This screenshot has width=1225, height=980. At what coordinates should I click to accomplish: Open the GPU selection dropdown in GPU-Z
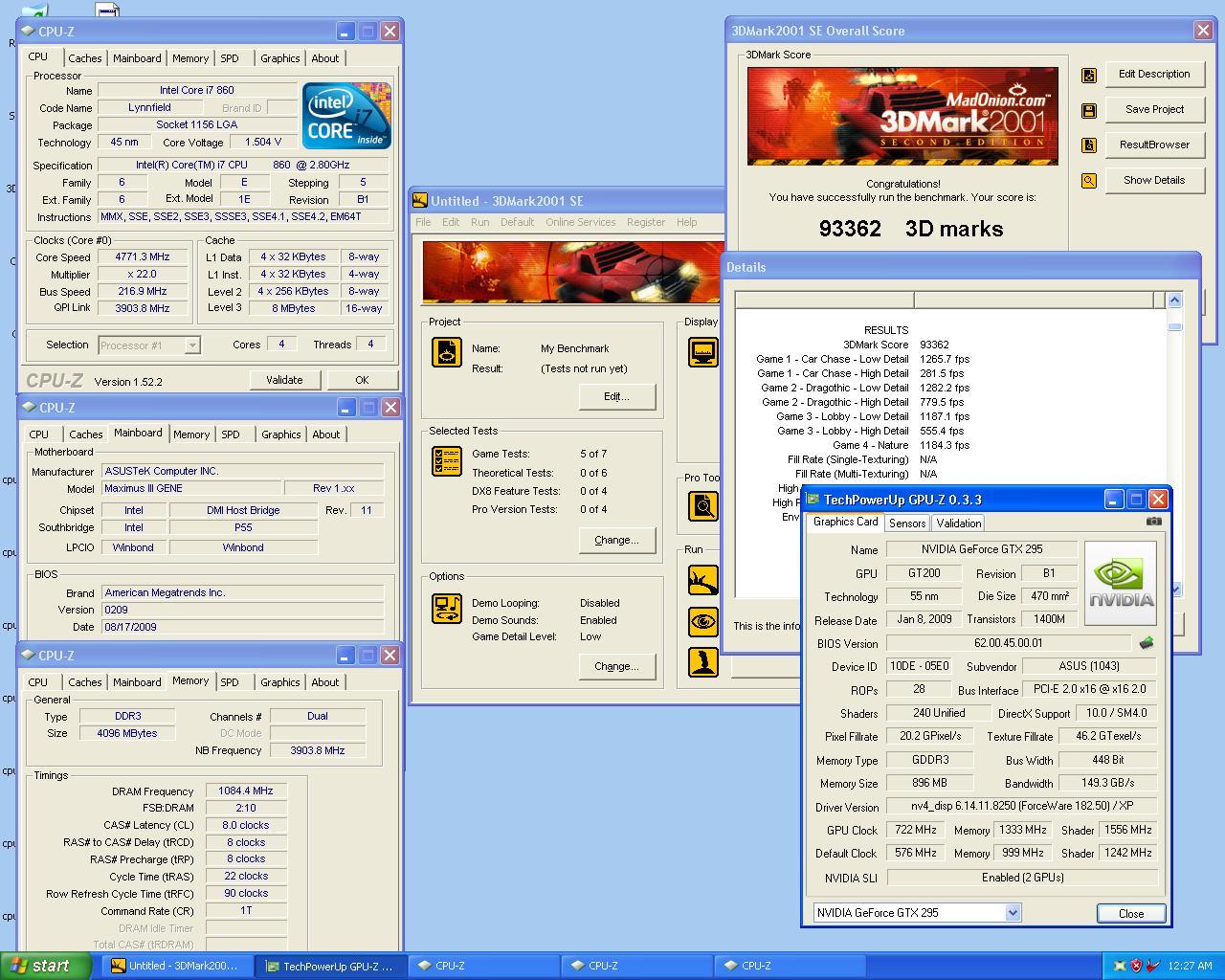click(x=1013, y=913)
